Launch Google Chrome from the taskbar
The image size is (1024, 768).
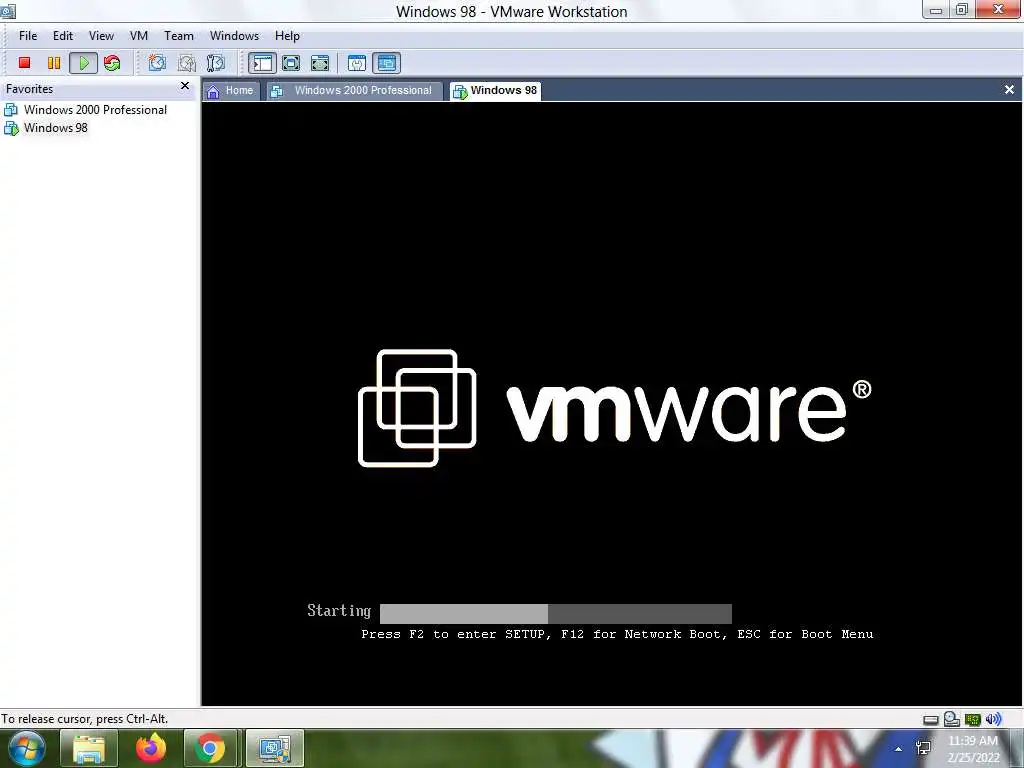coord(210,748)
